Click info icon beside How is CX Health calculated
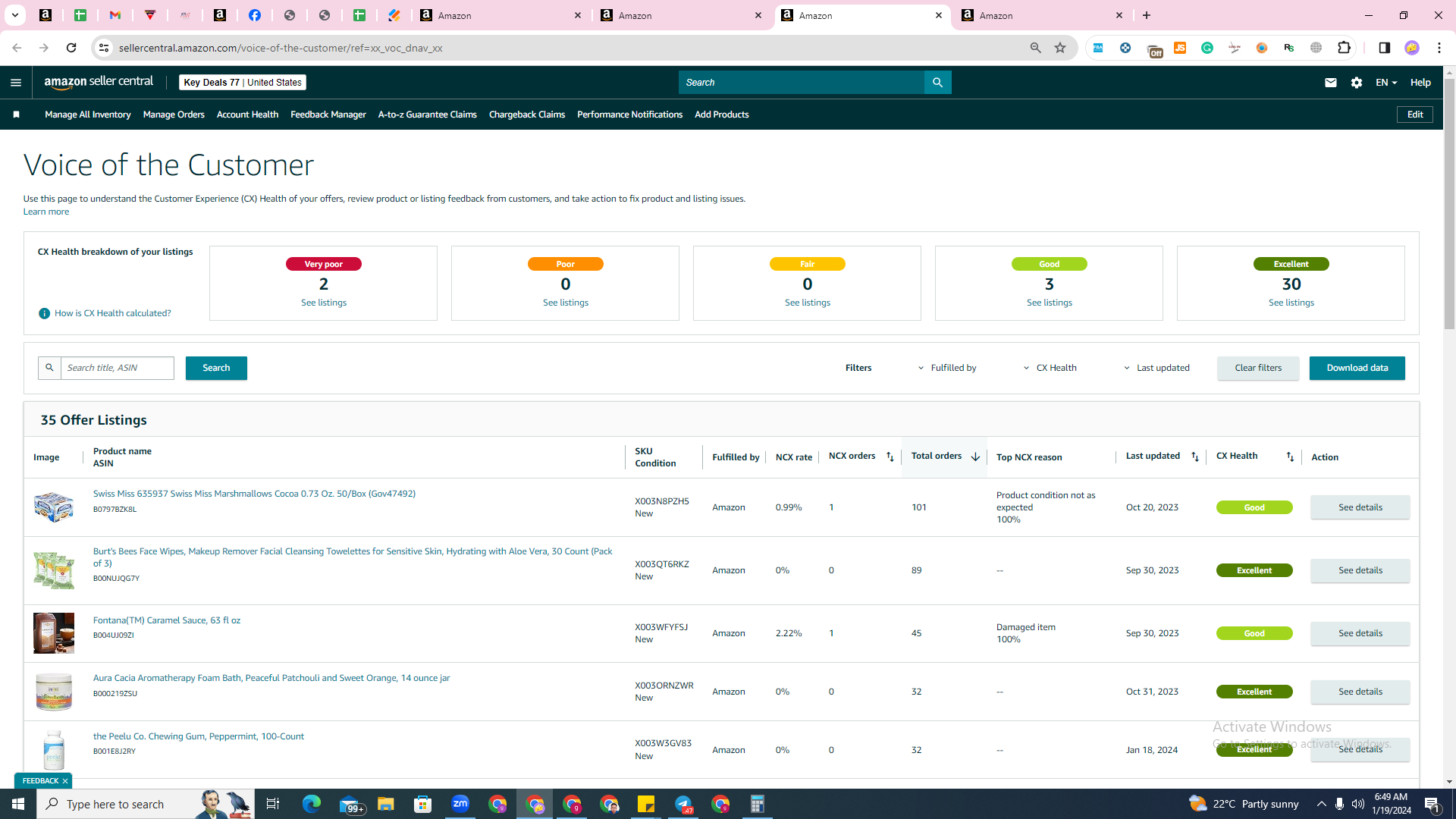This screenshot has height=819, width=1456. 45,313
